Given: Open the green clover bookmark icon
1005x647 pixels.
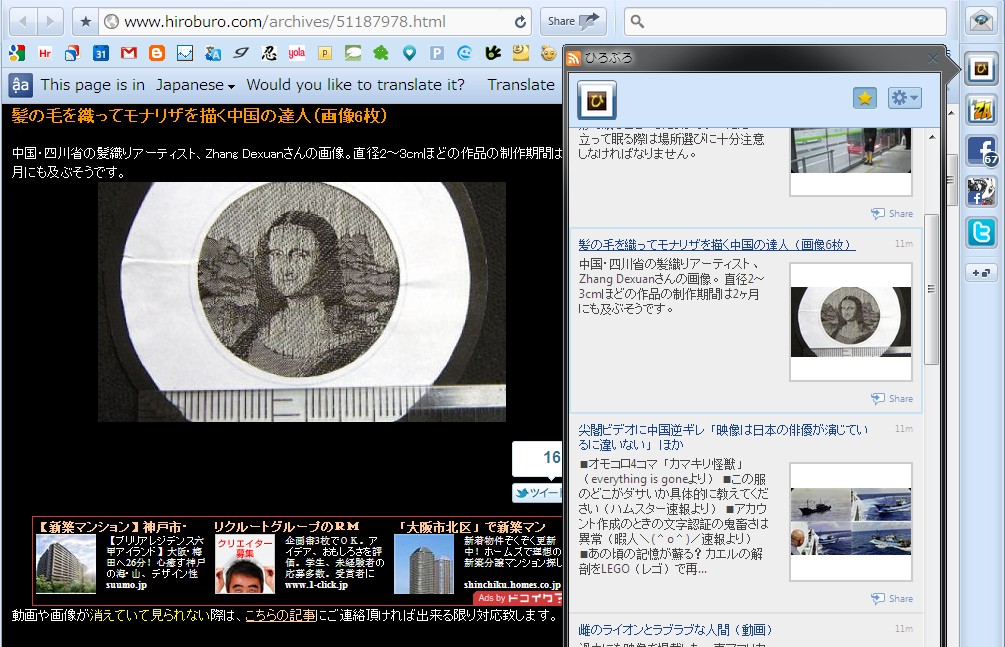Looking at the screenshot, I should (381, 53).
